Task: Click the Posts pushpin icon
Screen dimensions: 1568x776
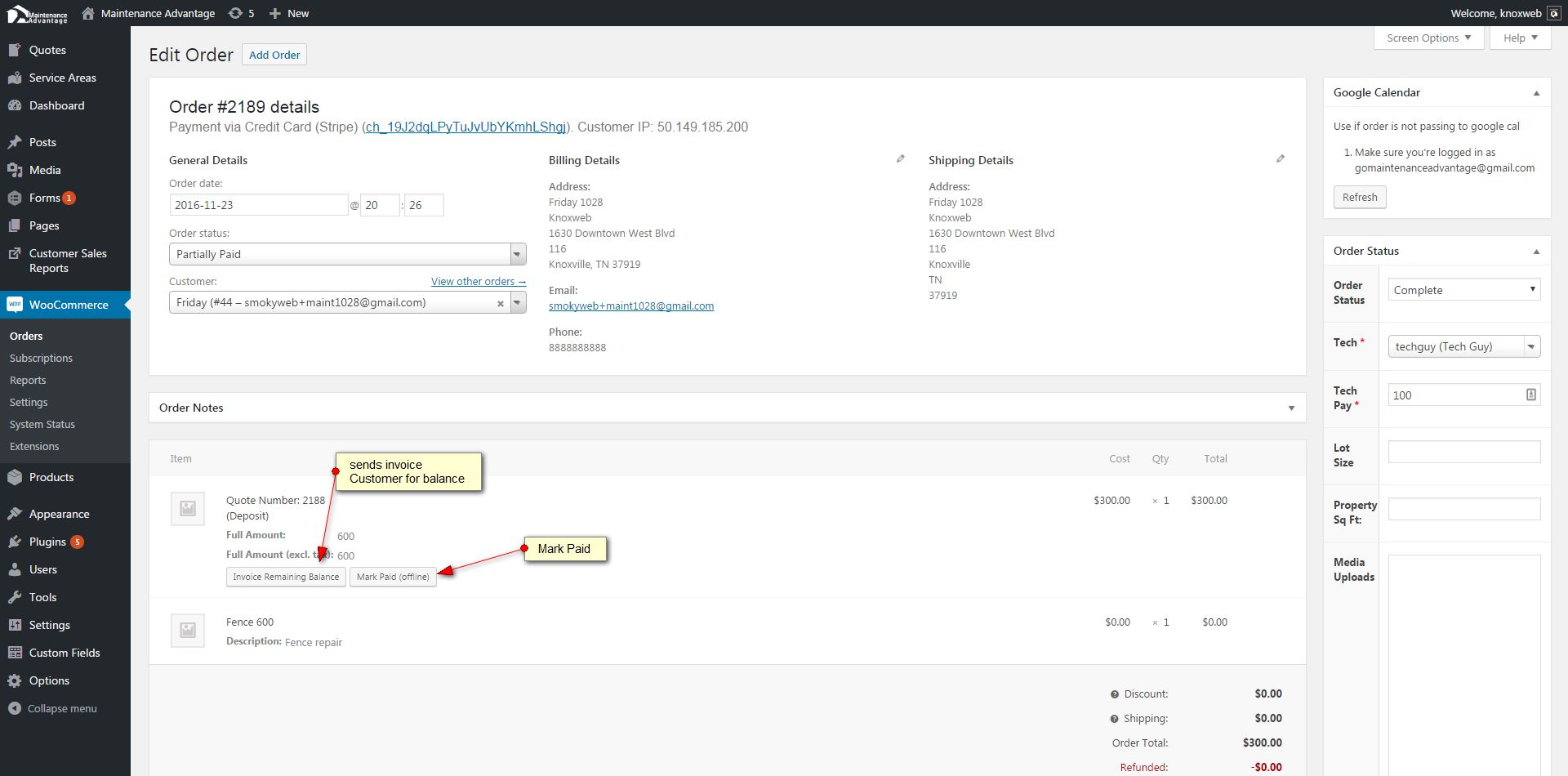Action: tap(15, 142)
